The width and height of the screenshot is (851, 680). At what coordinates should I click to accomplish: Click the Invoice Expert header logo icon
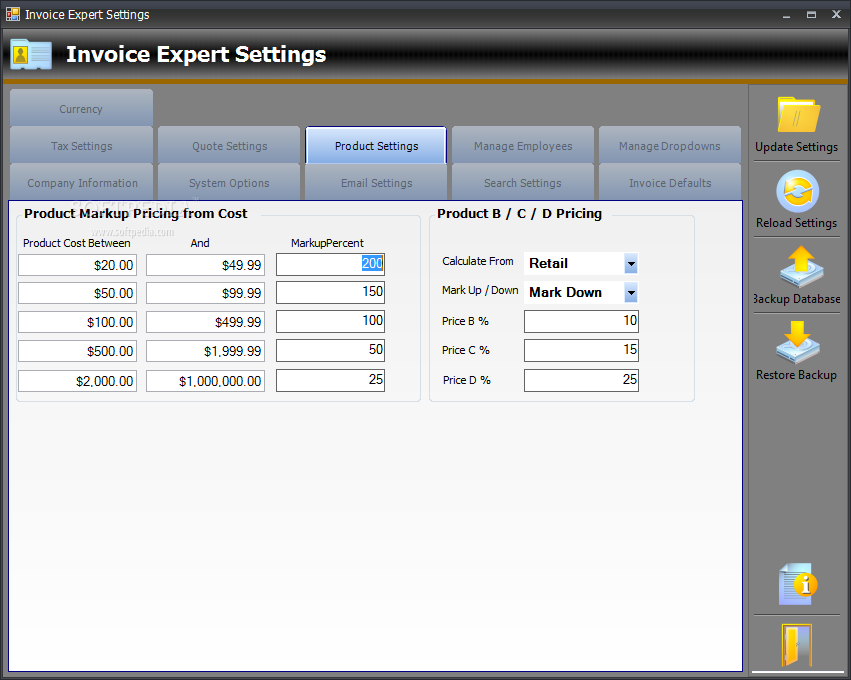coord(31,54)
